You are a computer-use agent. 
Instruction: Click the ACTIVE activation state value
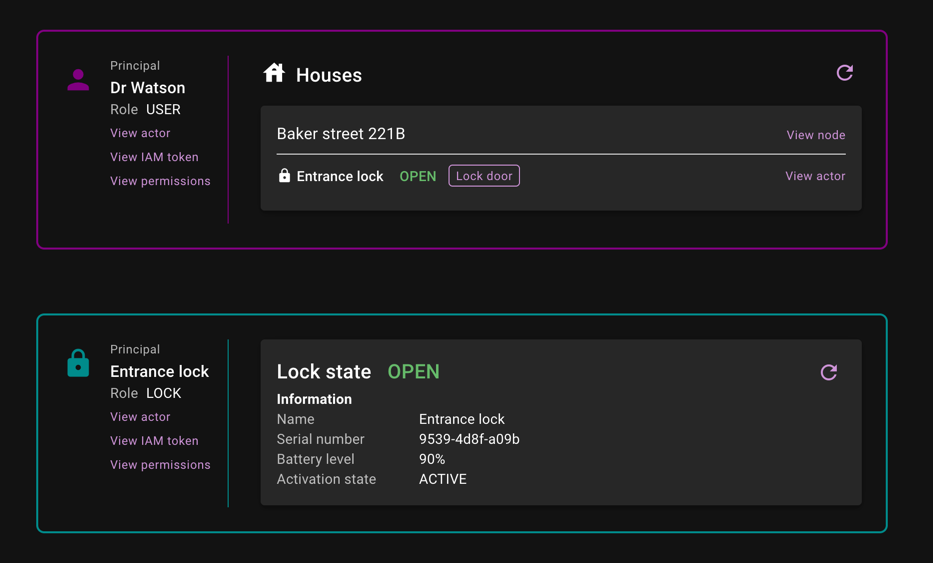(x=443, y=479)
